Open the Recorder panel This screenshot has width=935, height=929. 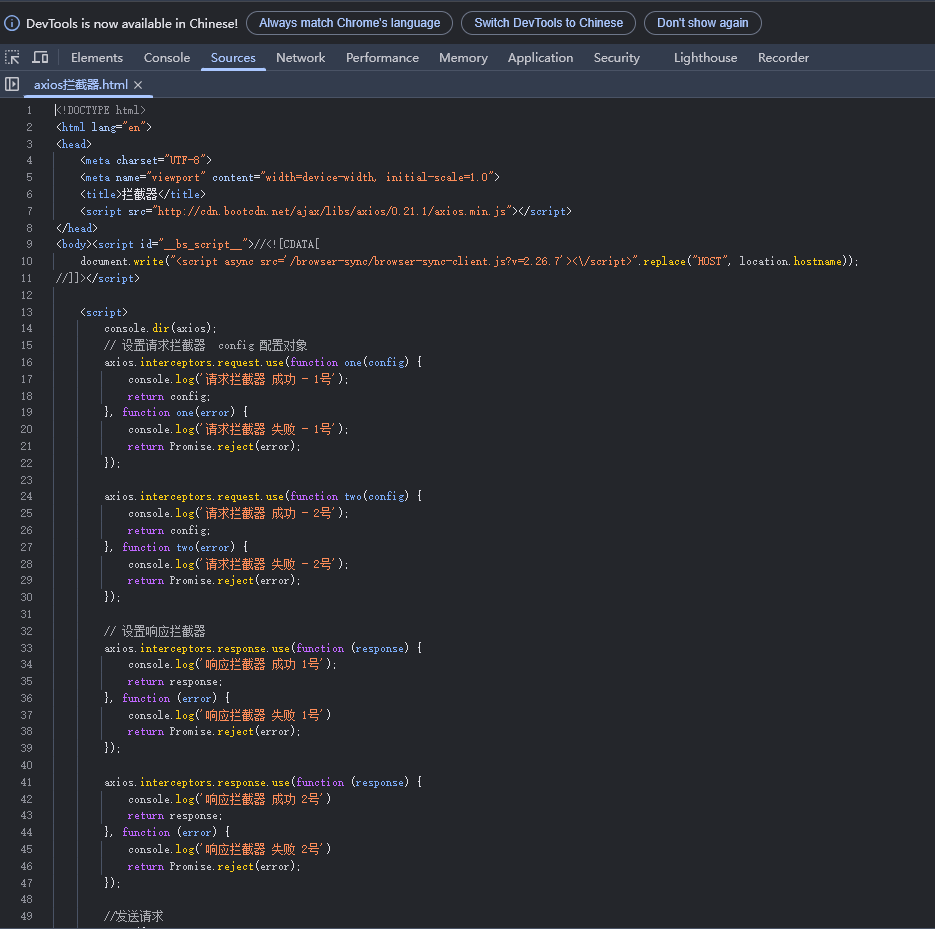click(783, 57)
